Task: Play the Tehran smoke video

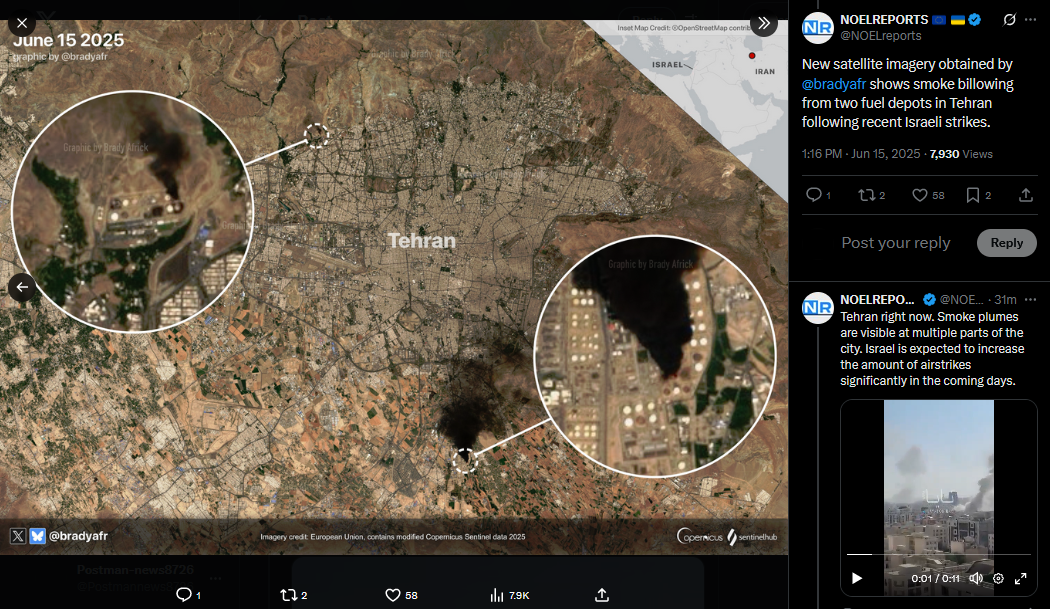Action: coord(856,578)
